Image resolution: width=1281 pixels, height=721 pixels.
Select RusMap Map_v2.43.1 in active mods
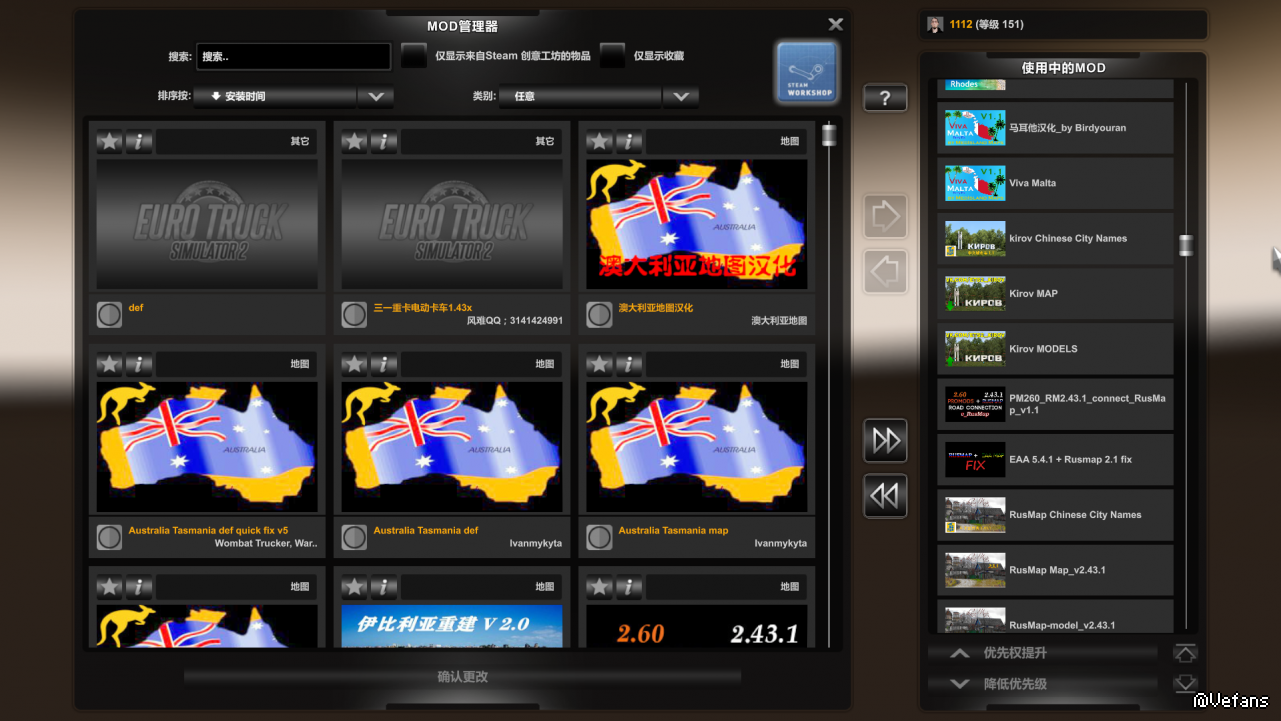coord(1055,570)
